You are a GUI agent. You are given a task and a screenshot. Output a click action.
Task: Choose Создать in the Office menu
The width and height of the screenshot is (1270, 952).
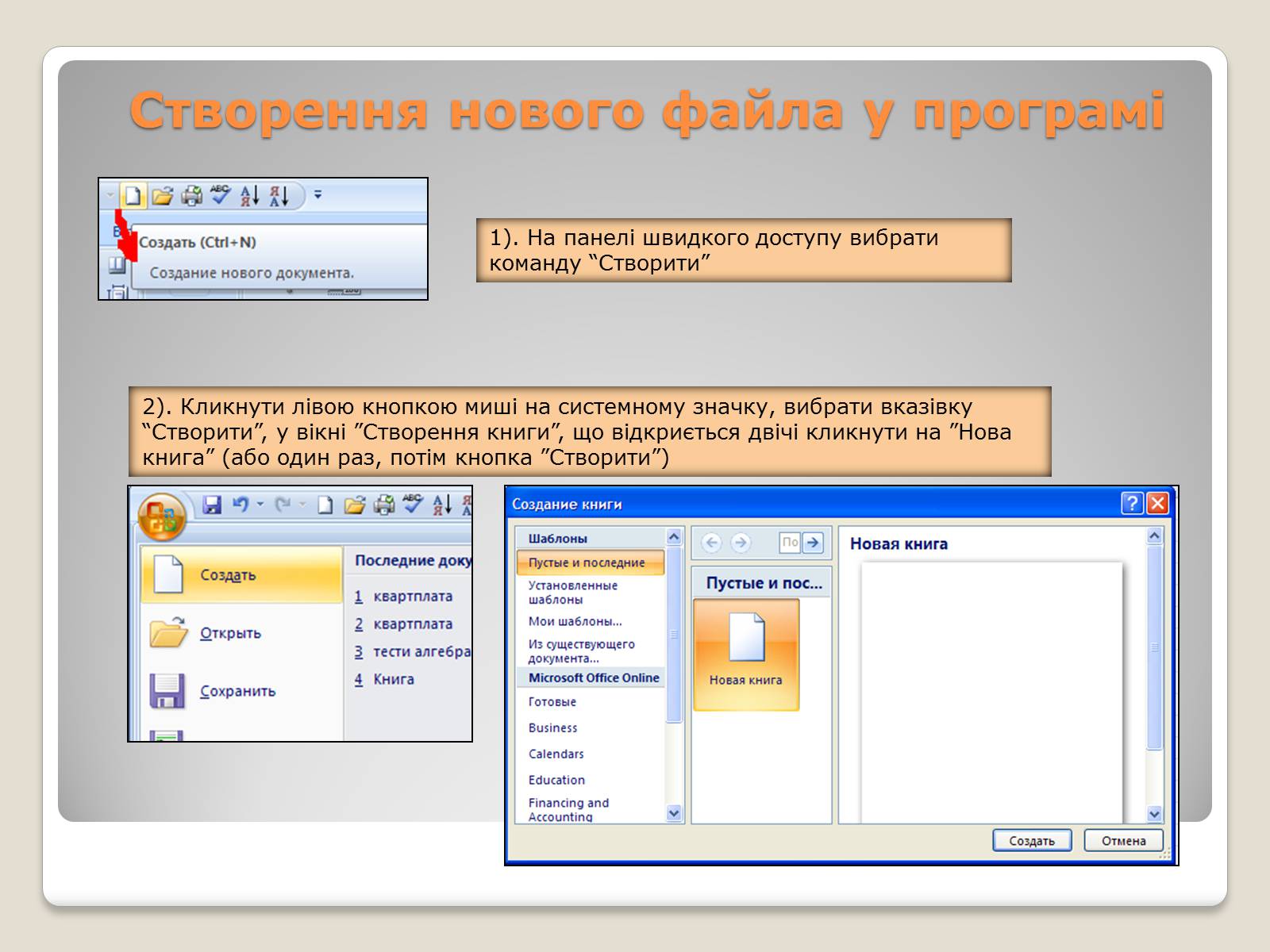coord(242,574)
